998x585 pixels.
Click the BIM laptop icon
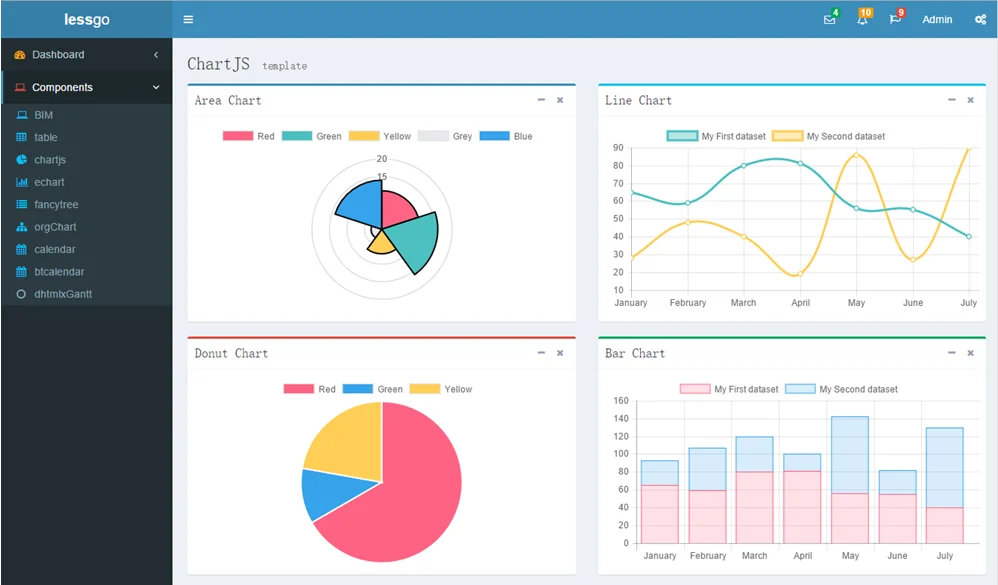(x=22, y=115)
